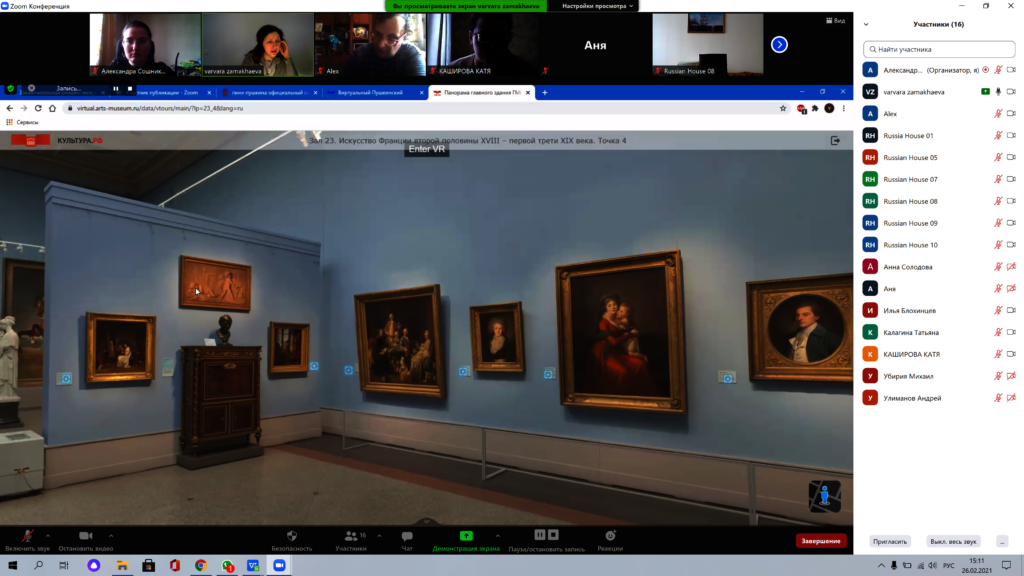The image size is (1024, 576).
Task: Click the browser home icon
Action: (x=52, y=108)
